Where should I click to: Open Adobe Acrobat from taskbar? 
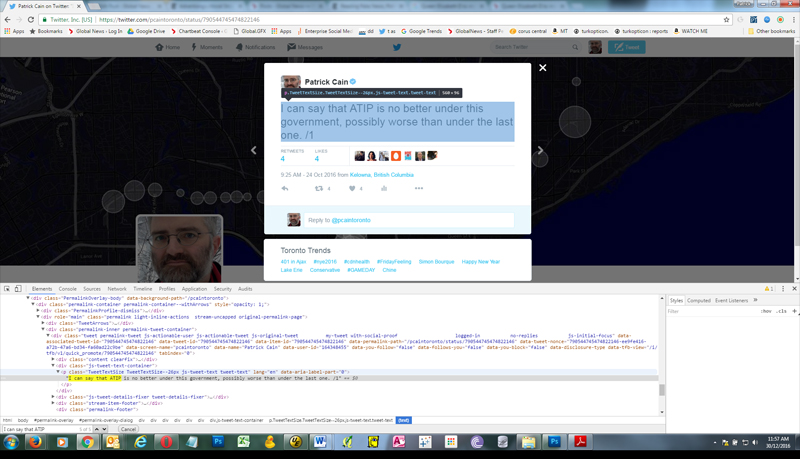(x=580, y=442)
